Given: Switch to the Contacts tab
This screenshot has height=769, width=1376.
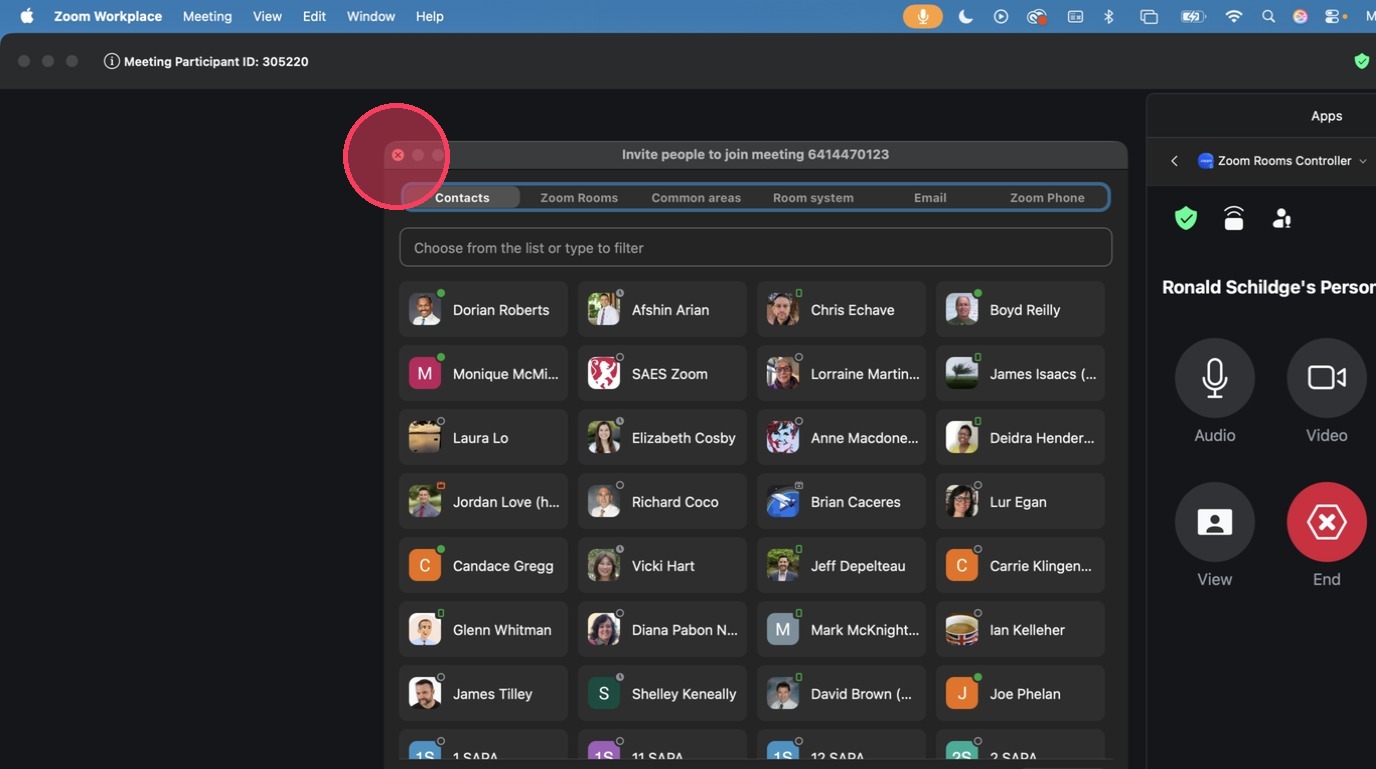Looking at the screenshot, I should (462, 197).
